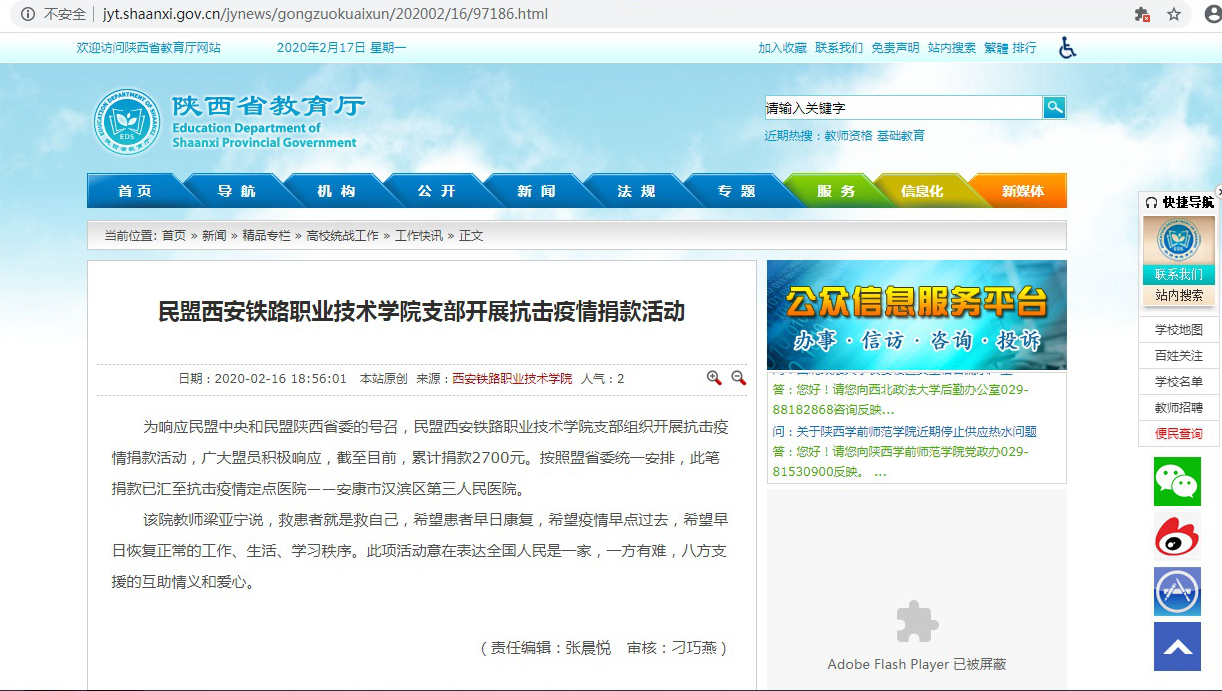Open the 服务 navigation tab
The height and width of the screenshot is (691, 1222).
[835, 191]
